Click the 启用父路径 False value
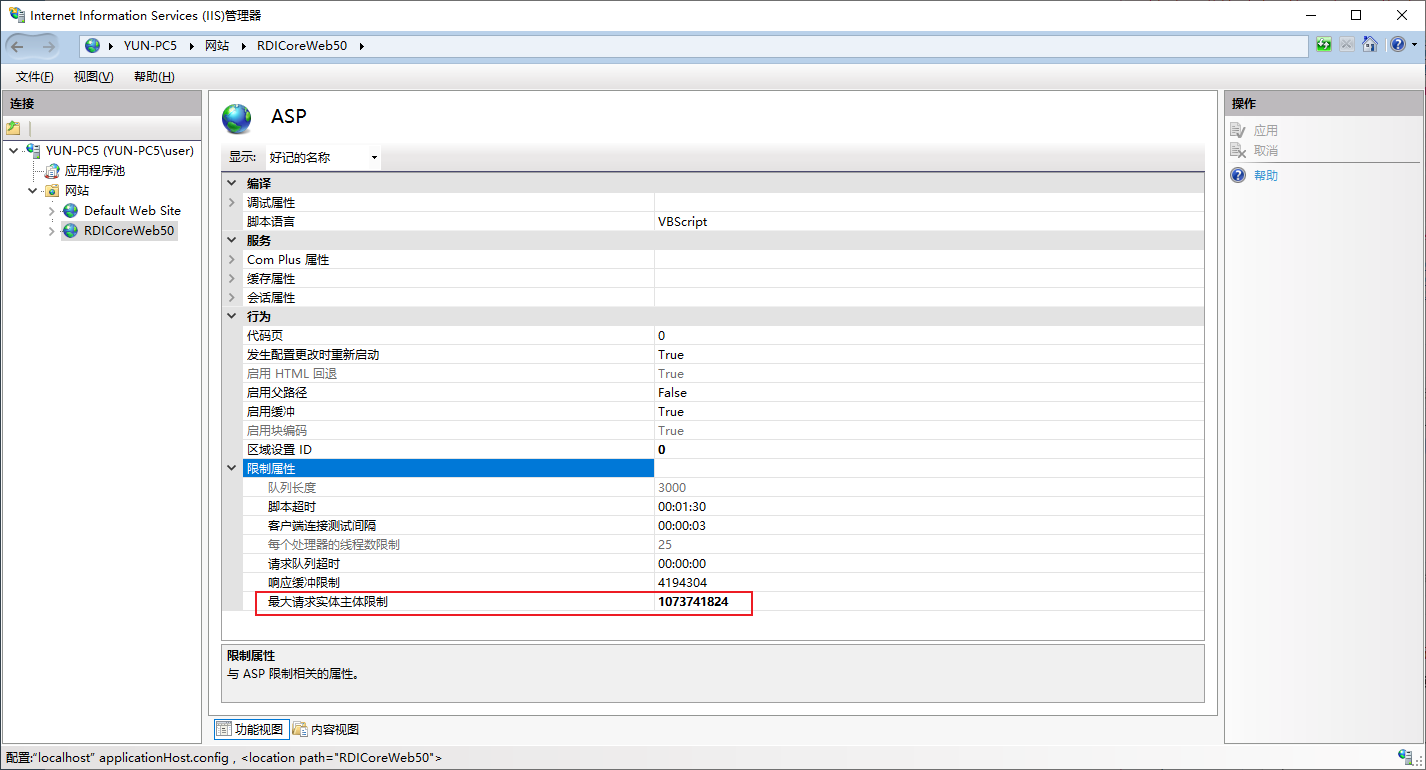The image size is (1426, 770). pos(672,393)
